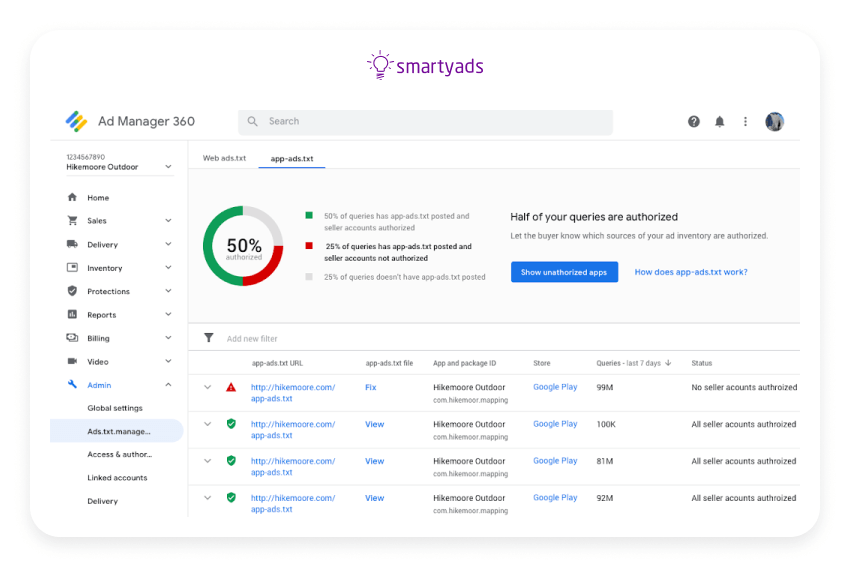850x567 pixels.
Task: Click the Inventory icon in sidebar
Action: 72,267
